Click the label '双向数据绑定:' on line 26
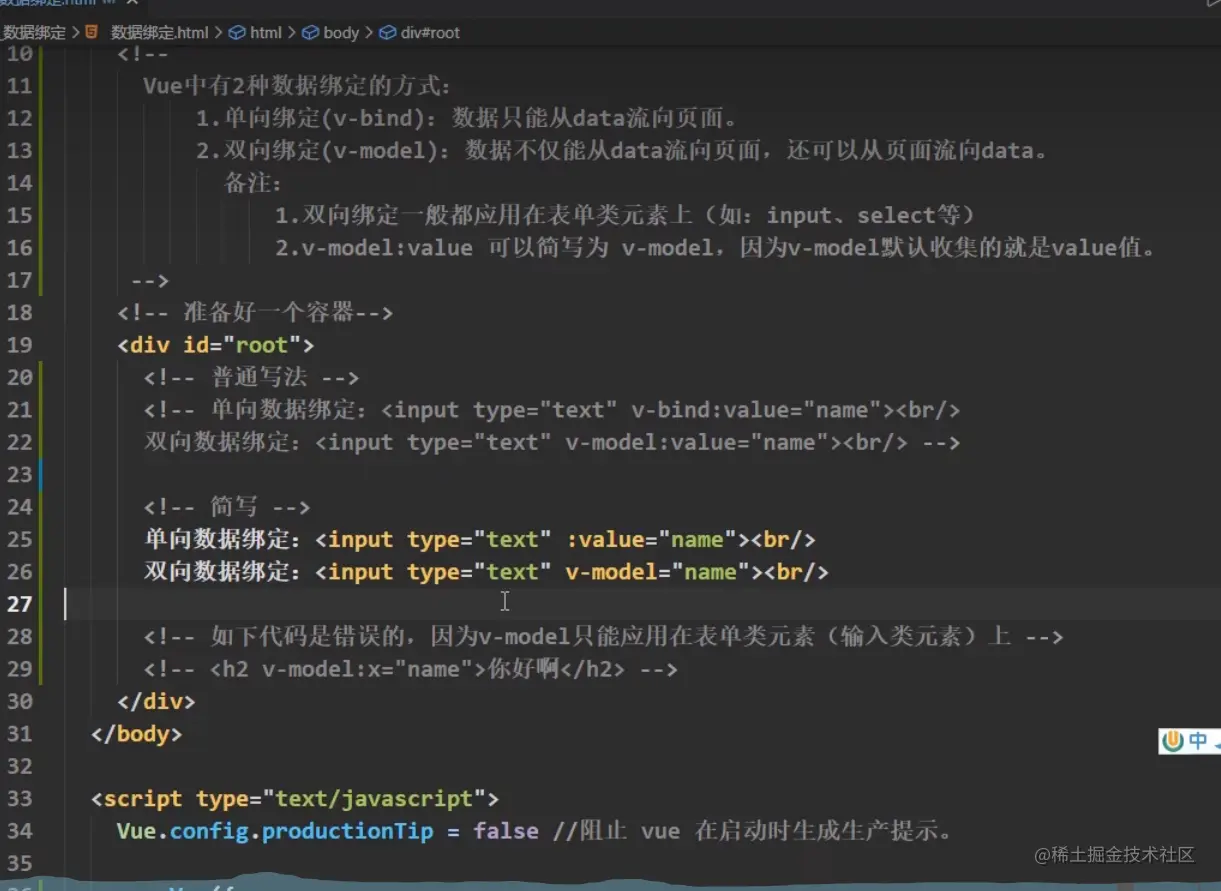The image size is (1221, 891). pos(223,571)
